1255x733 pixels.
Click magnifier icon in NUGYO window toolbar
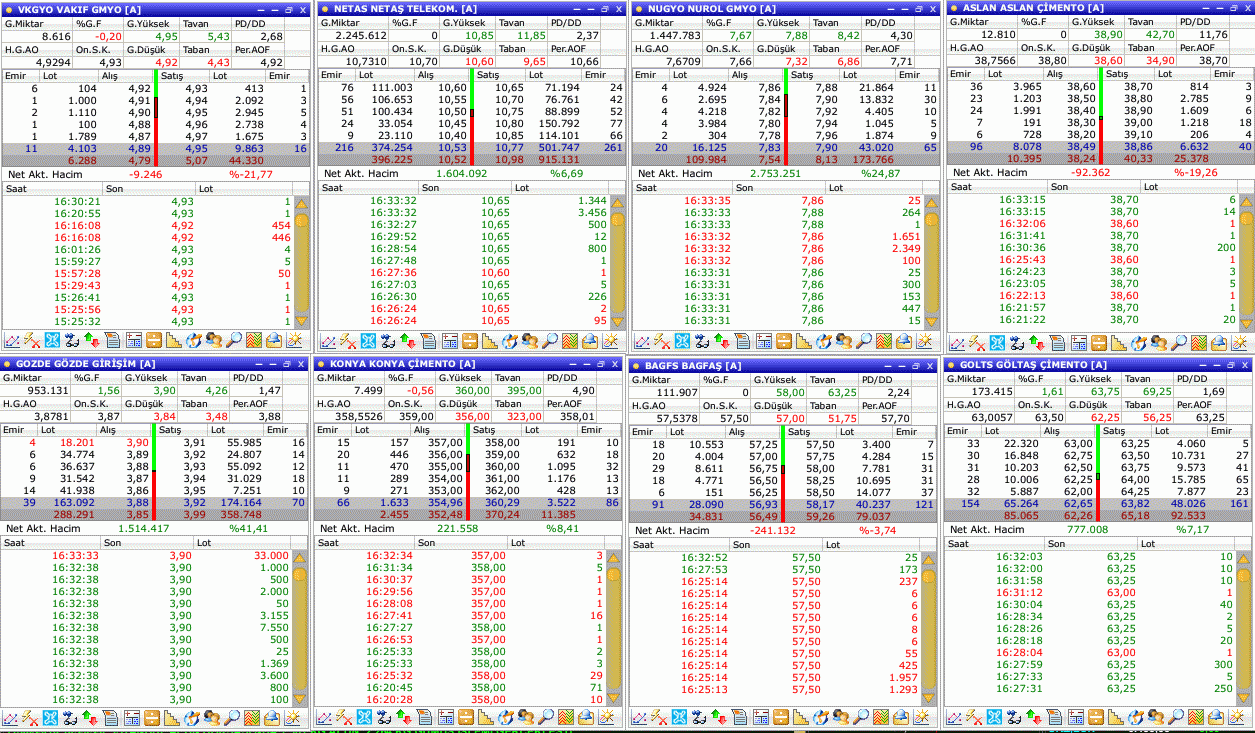pyautogui.click(x=863, y=341)
